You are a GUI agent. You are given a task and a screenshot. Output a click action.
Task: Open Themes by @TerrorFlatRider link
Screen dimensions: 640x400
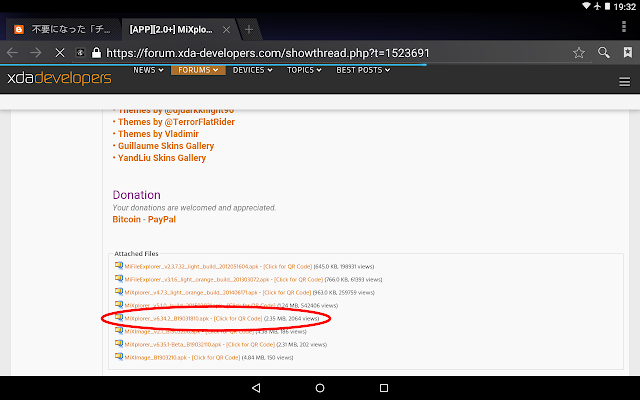pyautogui.click(x=176, y=122)
